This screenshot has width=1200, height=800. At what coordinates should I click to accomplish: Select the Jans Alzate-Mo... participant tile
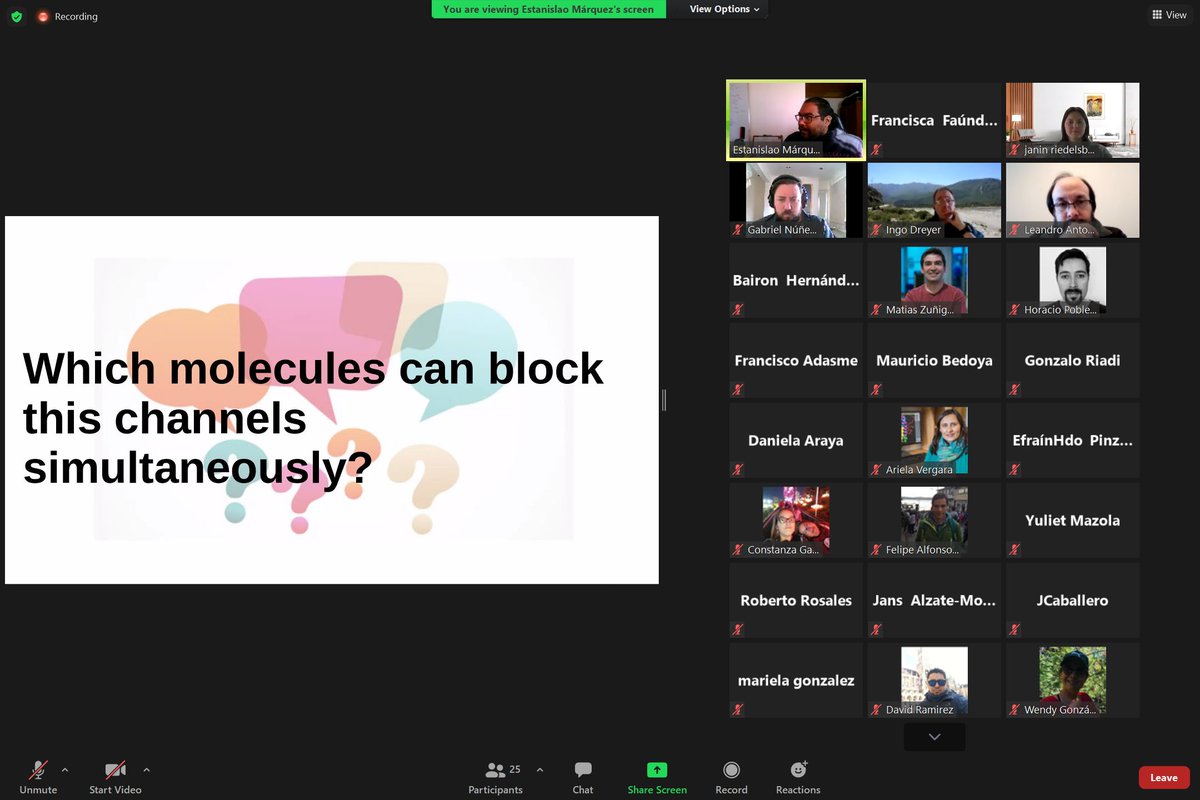click(934, 600)
